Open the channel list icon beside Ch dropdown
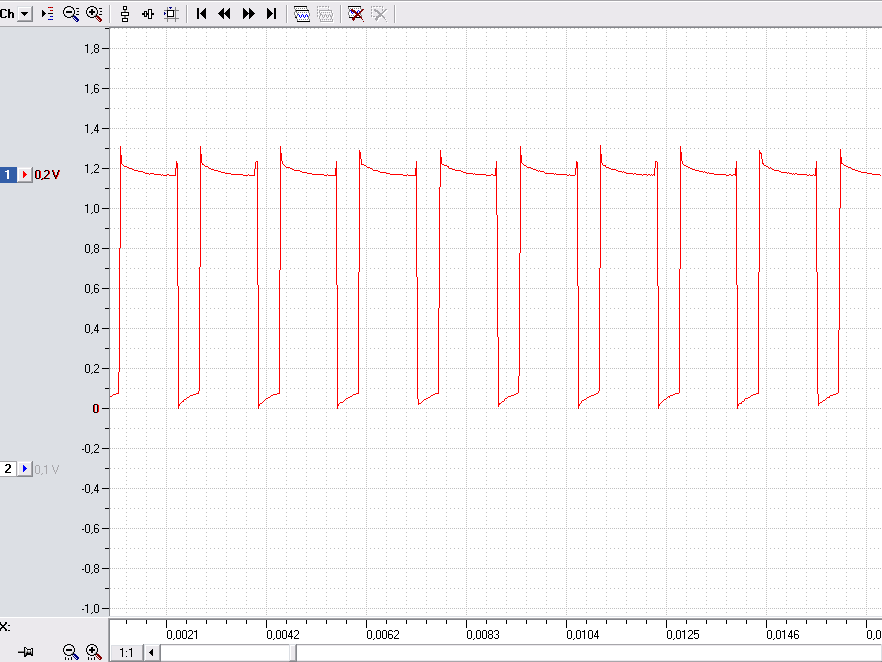The width and height of the screenshot is (882, 662). coord(48,13)
